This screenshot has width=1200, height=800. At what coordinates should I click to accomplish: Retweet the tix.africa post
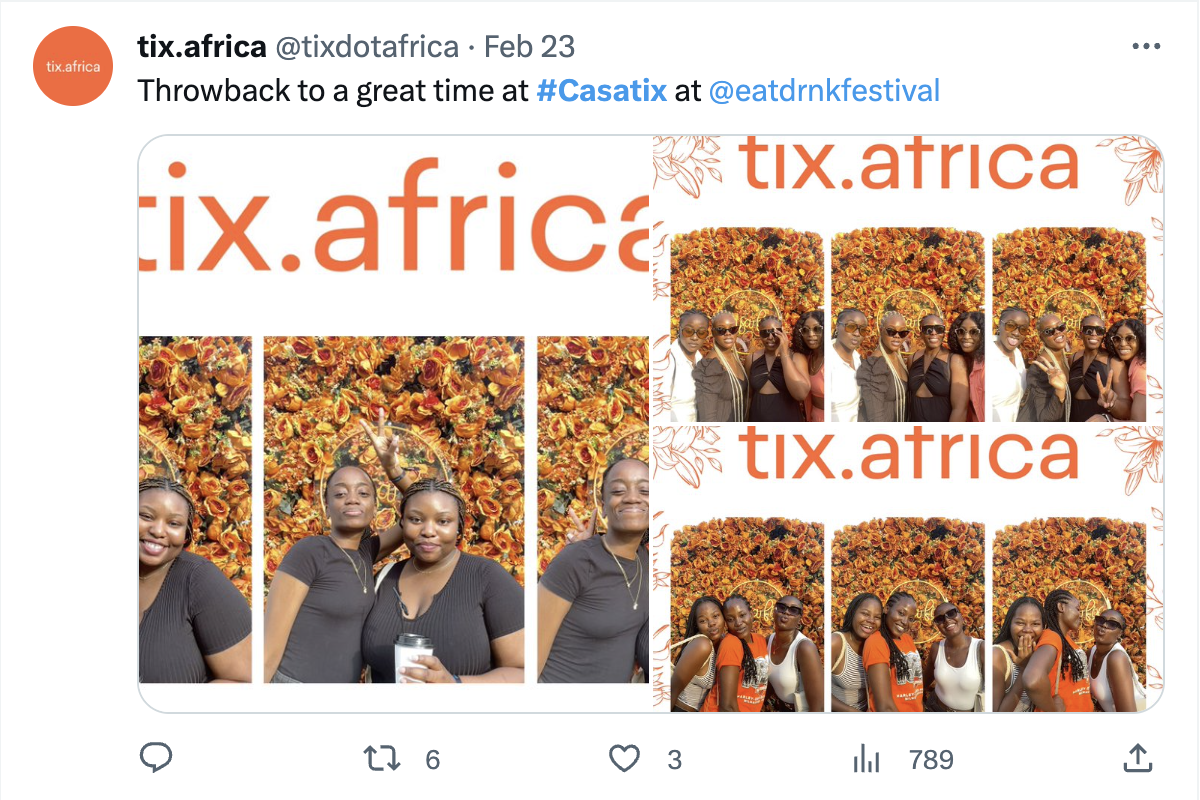coord(381,759)
